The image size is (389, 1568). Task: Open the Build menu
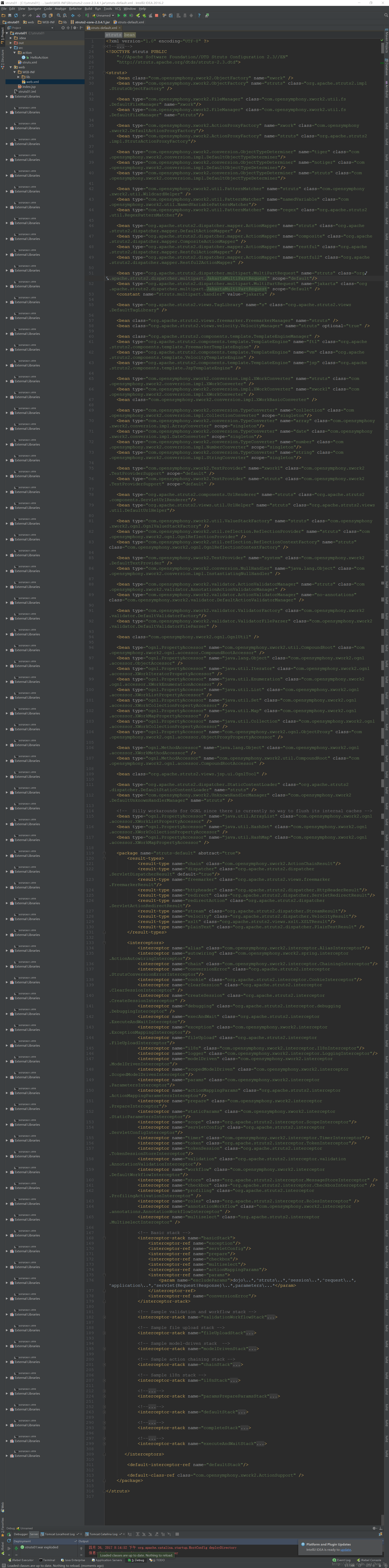[x=88, y=9]
